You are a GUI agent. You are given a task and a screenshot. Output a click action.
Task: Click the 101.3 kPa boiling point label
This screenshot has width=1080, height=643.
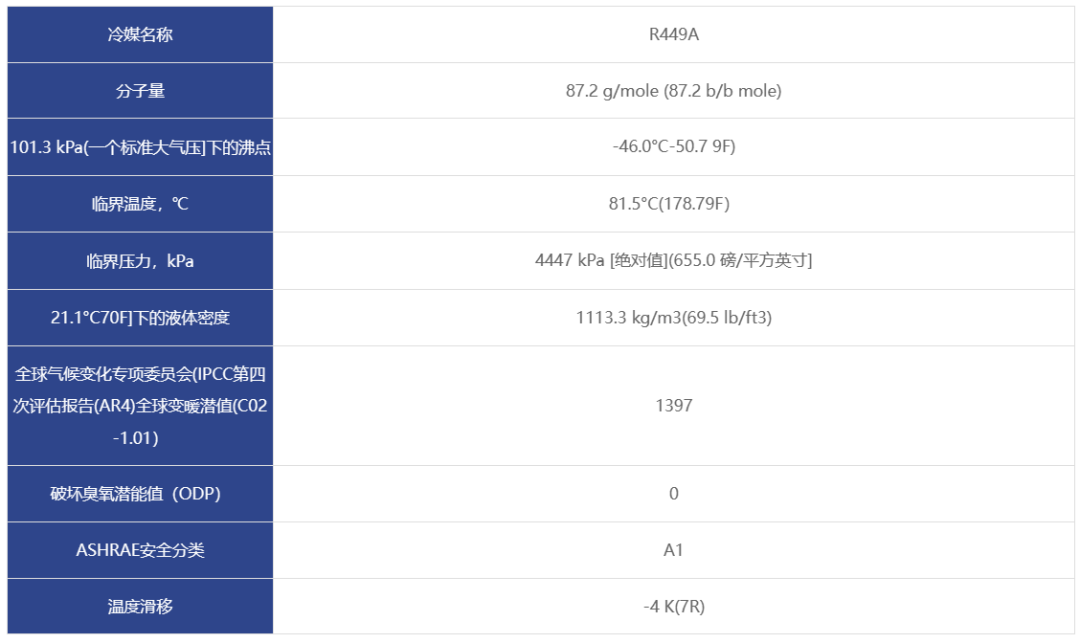click(140, 148)
